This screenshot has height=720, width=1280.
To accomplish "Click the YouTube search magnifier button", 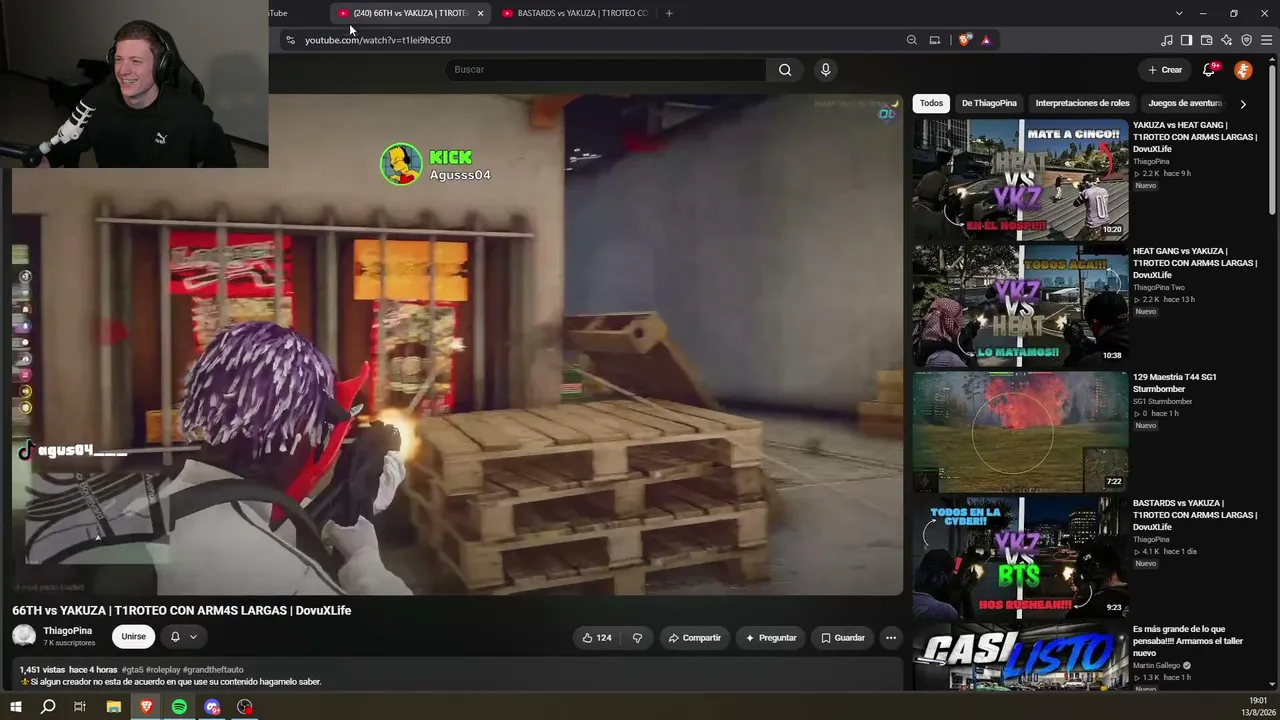I will point(785,70).
